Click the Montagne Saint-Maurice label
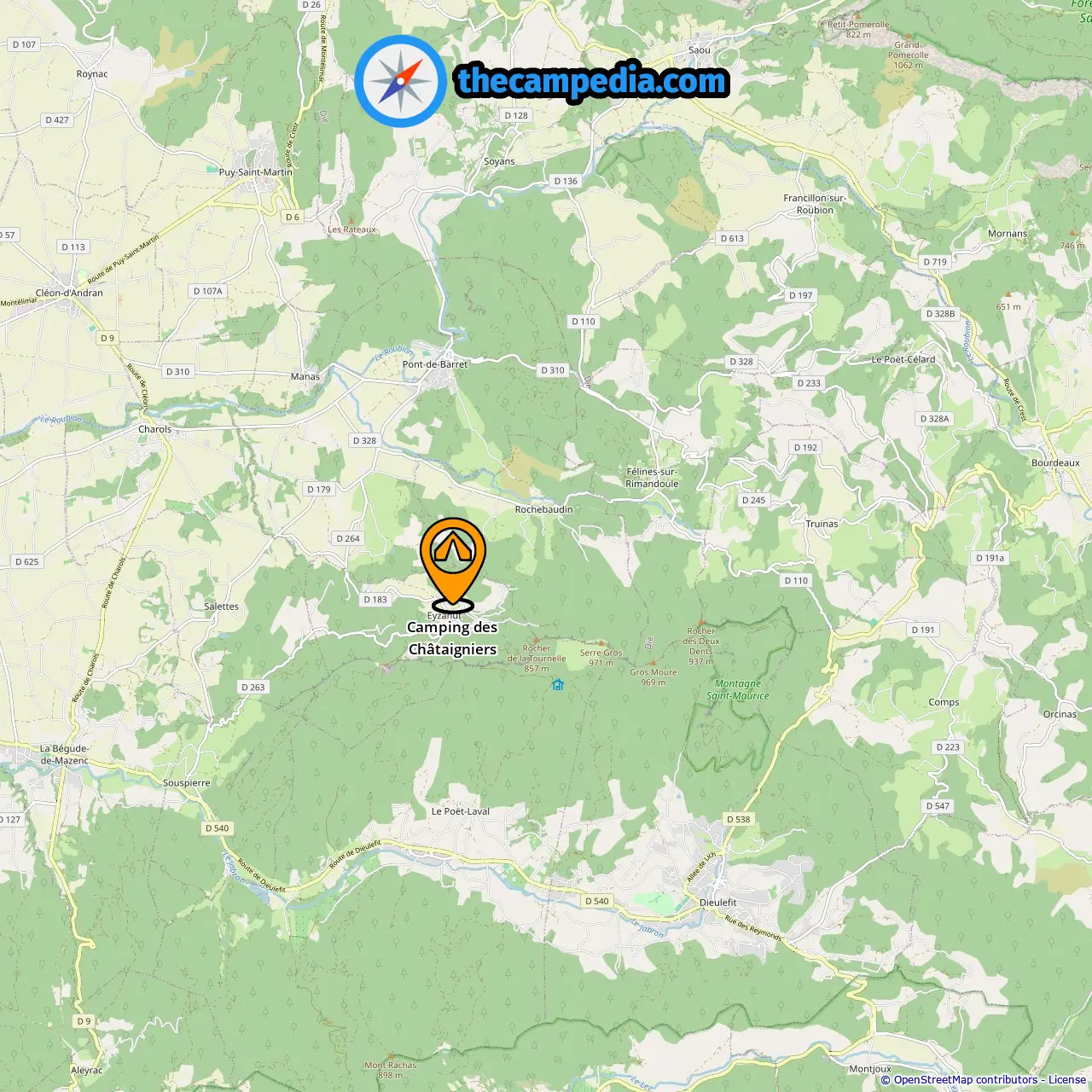The width and height of the screenshot is (1092, 1092). (738, 689)
